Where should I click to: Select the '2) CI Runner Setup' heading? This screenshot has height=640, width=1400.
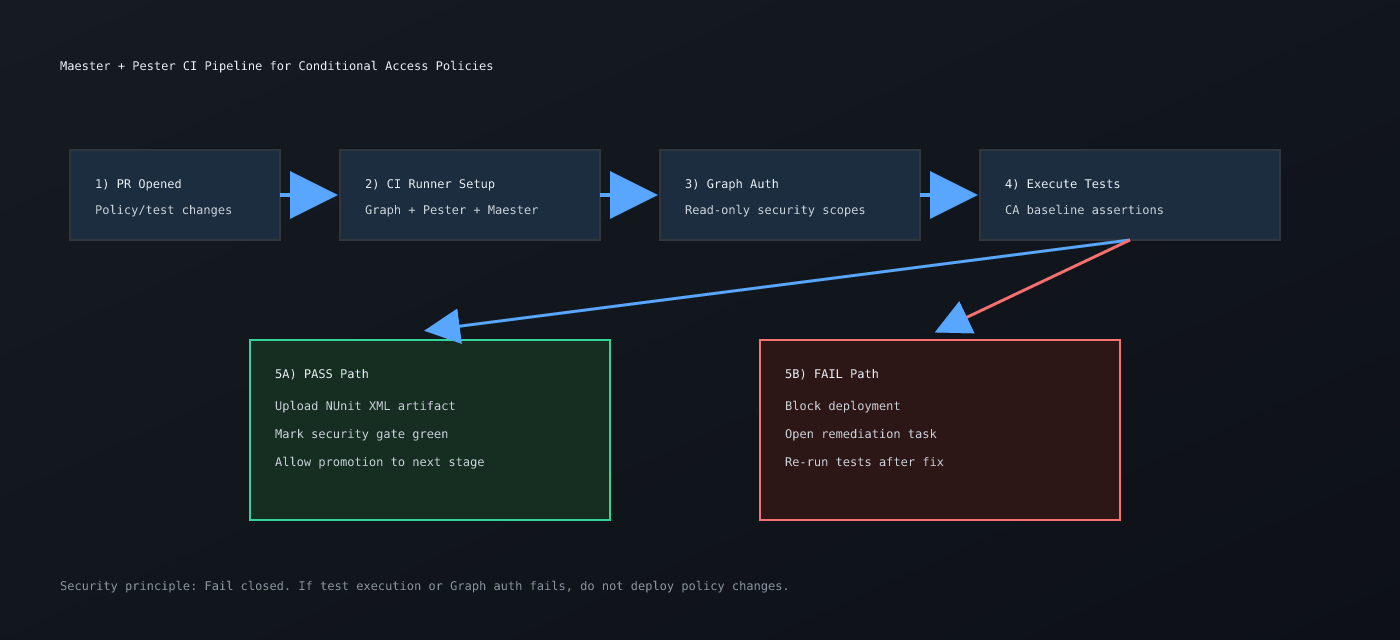point(430,184)
